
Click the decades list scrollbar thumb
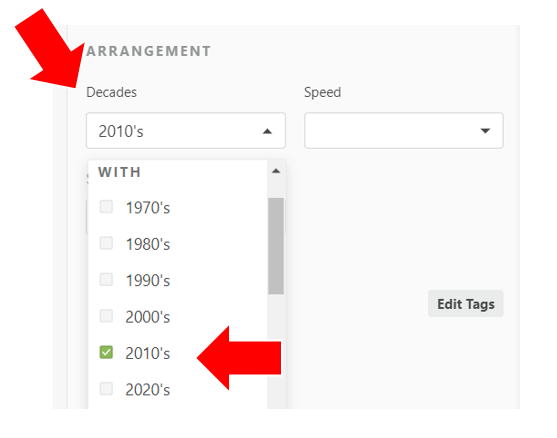click(276, 246)
